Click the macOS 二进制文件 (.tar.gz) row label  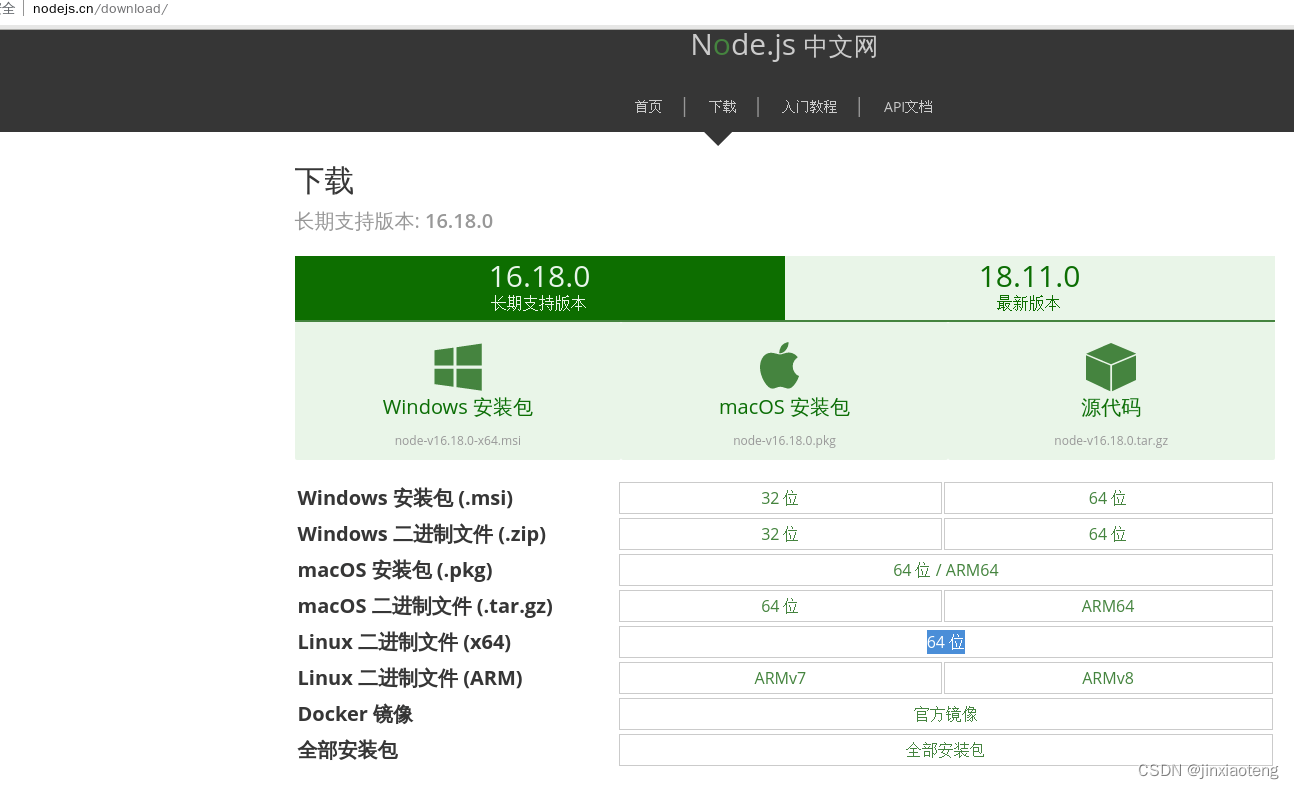(x=425, y=606)
